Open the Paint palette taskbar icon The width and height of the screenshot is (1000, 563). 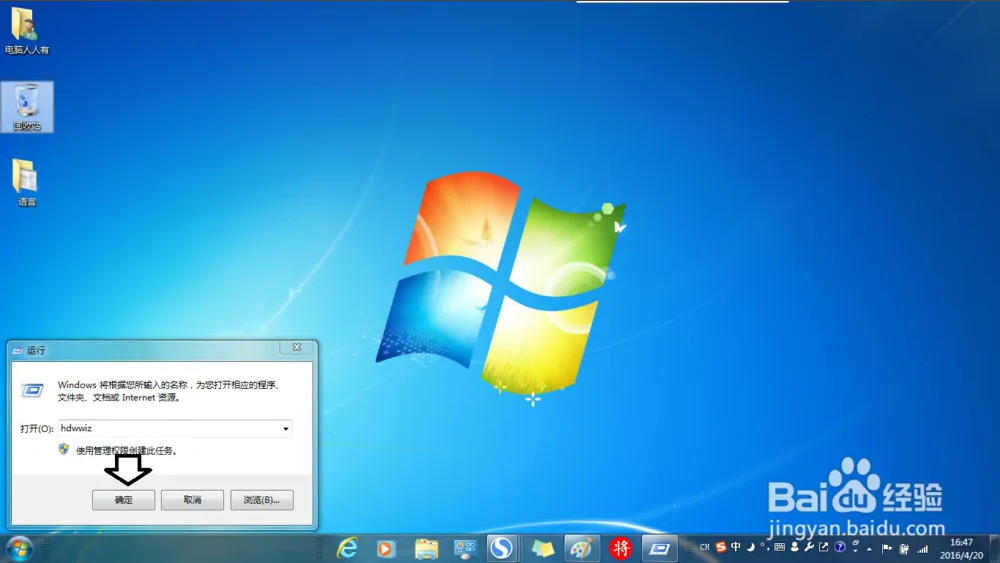point(579,548)
